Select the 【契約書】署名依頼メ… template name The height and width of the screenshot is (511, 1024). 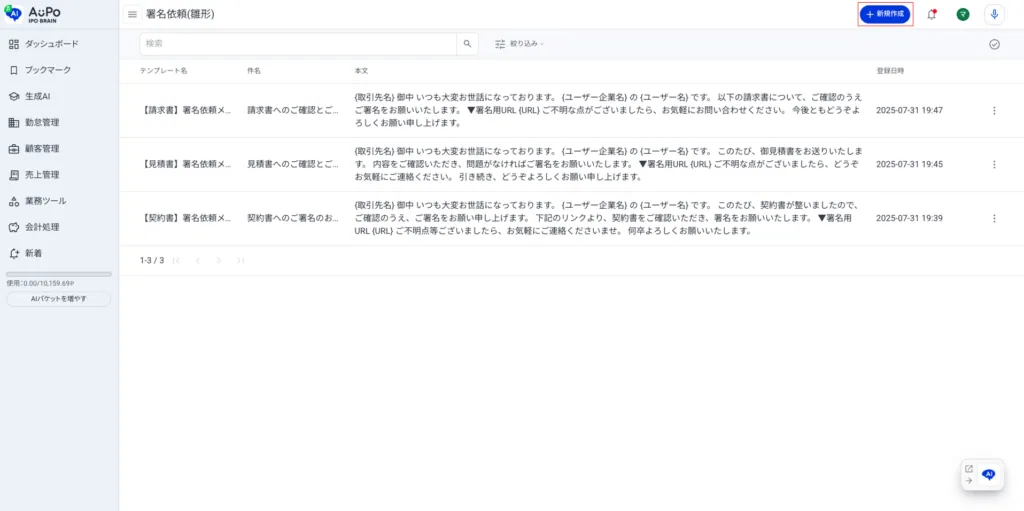185,218
